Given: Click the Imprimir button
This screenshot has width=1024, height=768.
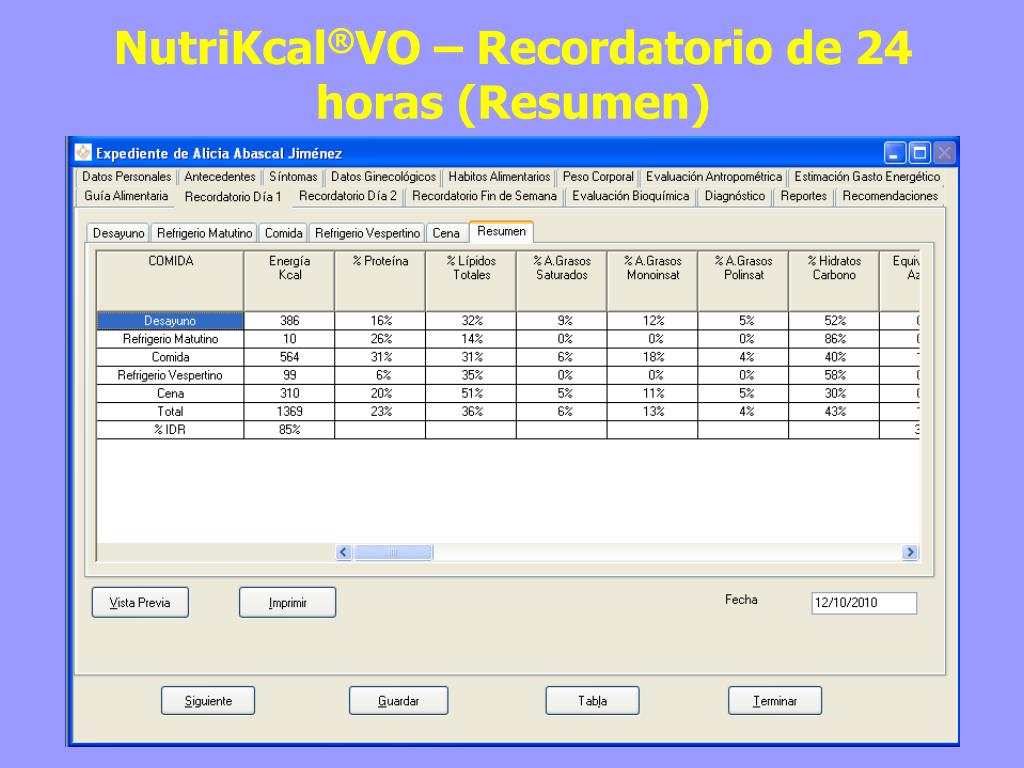Looking at the screenshot, I should click(x=287, y=602).
